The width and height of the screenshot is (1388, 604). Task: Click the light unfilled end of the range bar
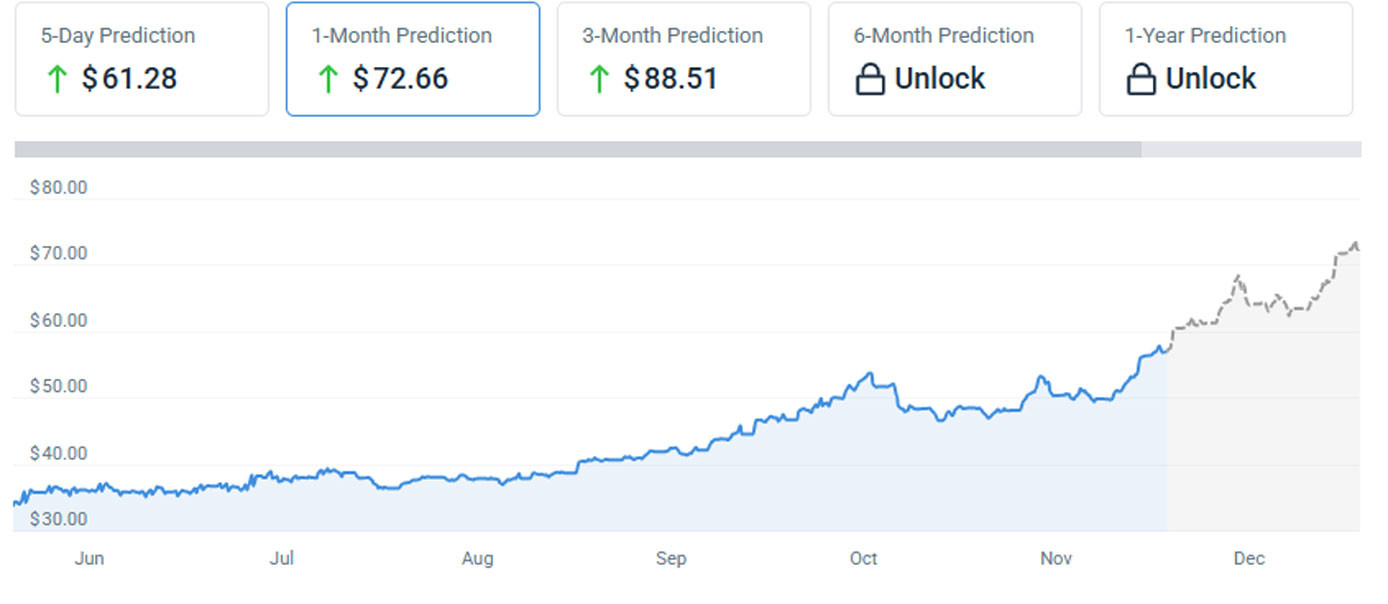1251,150
